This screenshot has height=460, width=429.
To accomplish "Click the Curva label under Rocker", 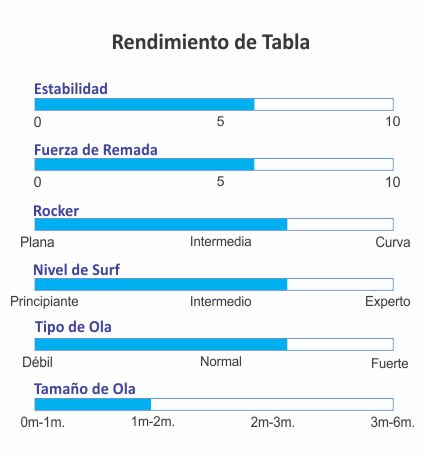I will (393, 242).
